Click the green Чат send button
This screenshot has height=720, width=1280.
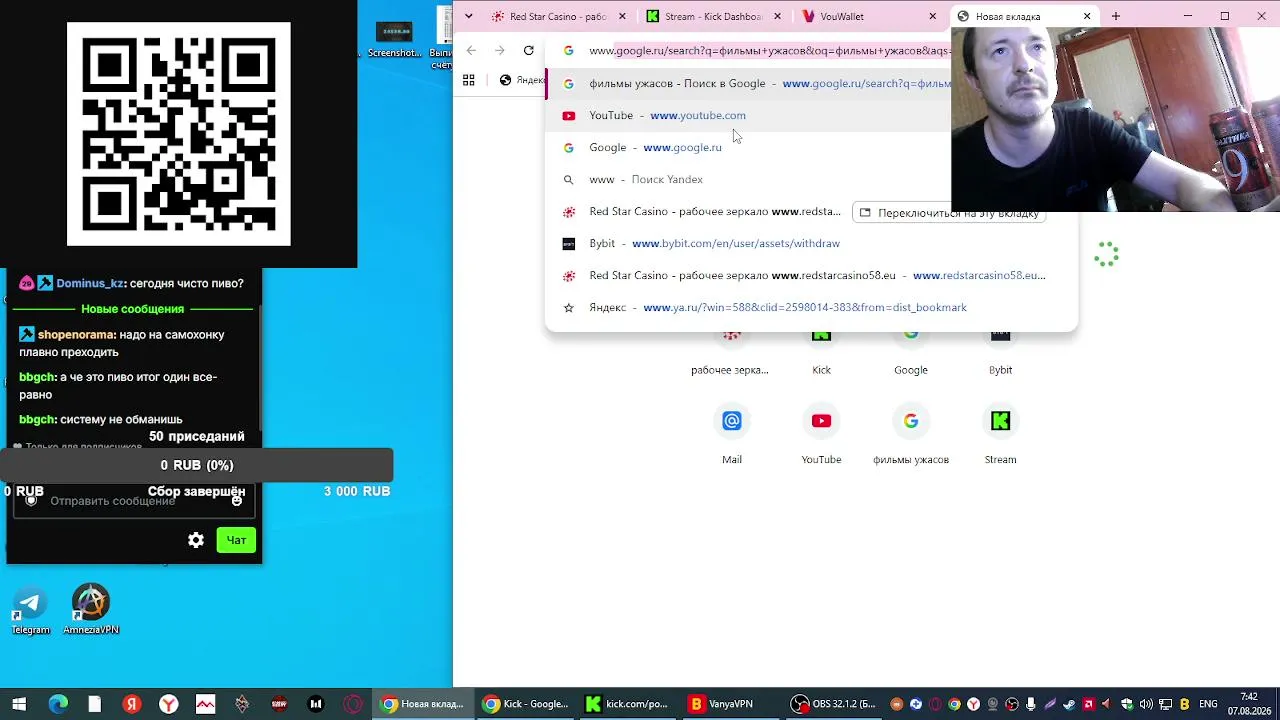(236, 540)
